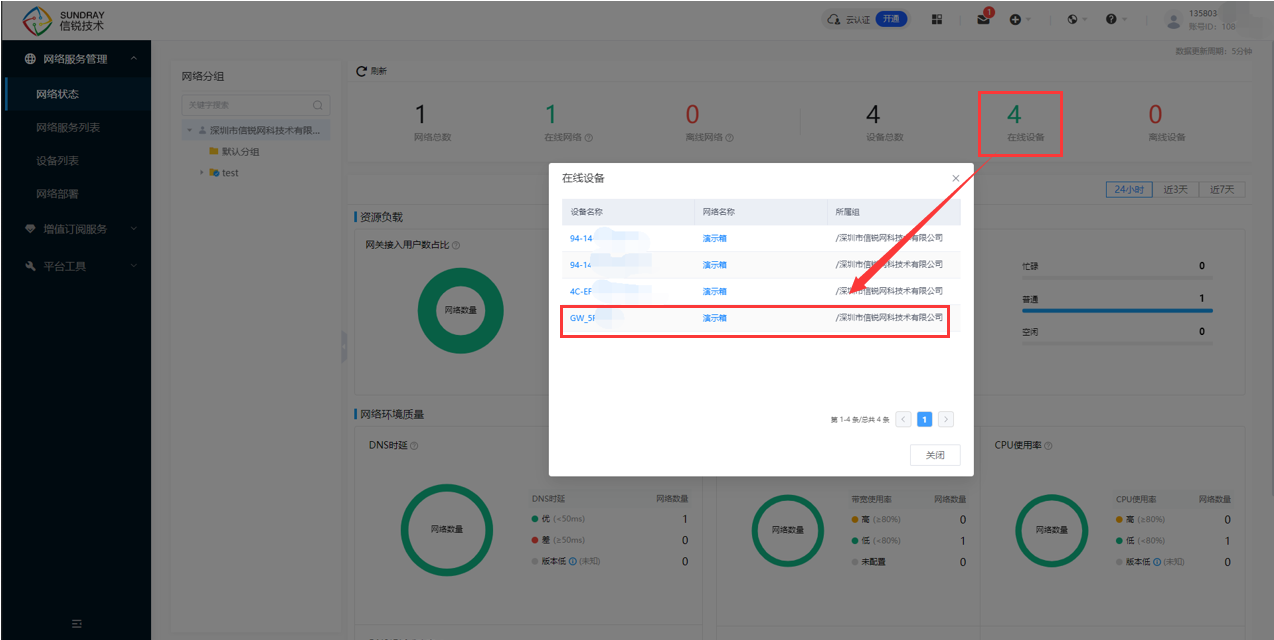This screenshot has height=640, width=1274.
Task: Click the refresh (刷新) icon
Action: [x=362, y=71]
